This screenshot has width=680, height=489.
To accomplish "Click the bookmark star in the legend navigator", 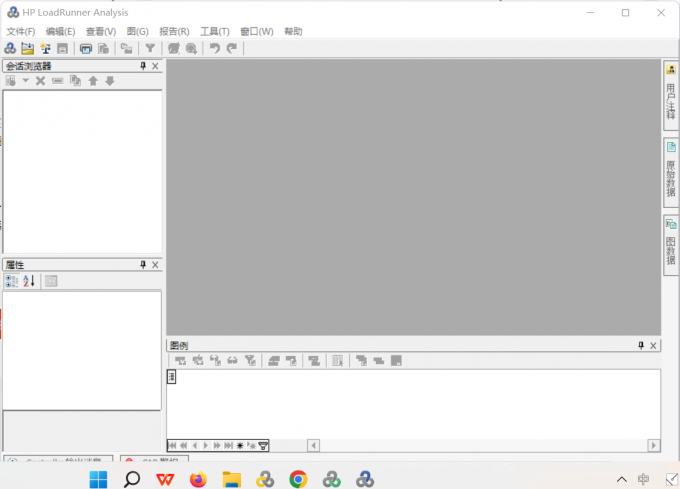I will [240, 445].
